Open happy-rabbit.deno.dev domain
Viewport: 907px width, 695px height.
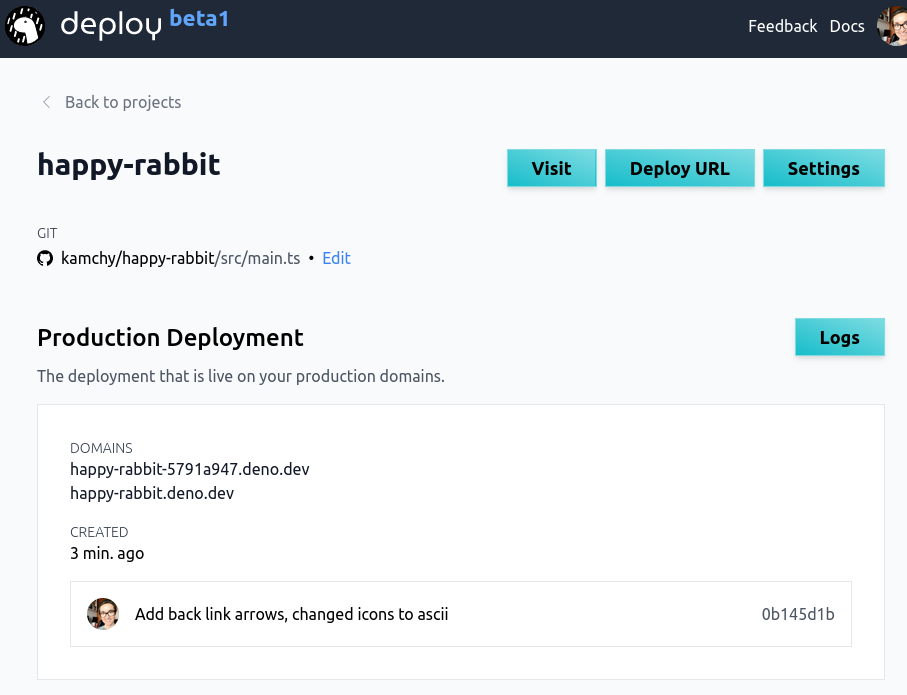point(152,493)
